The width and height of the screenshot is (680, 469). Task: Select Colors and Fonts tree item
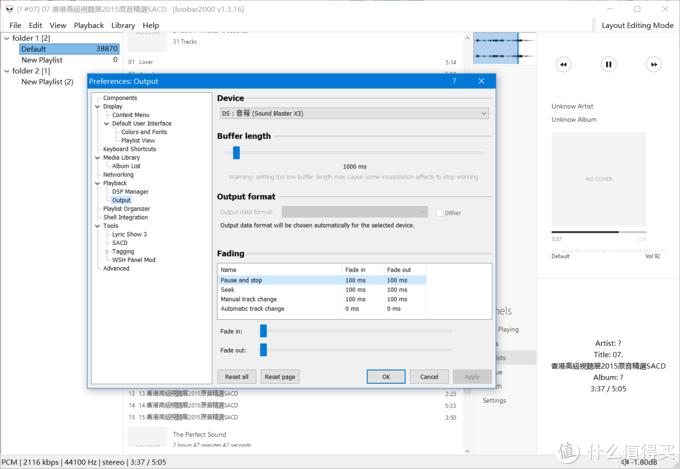[x=144, y=132]
